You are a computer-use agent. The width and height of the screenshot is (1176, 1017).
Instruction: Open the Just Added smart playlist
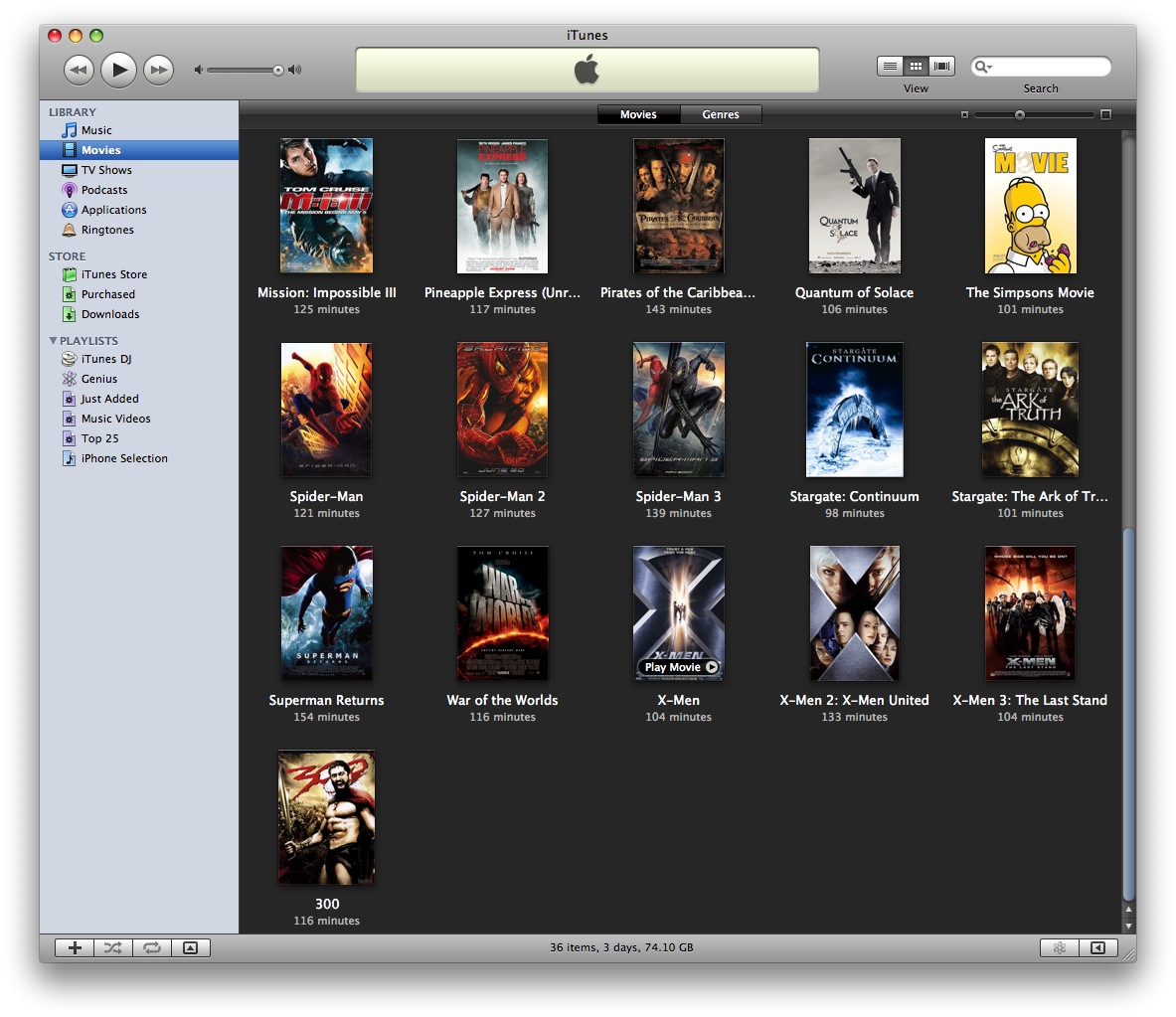point(139,399)
